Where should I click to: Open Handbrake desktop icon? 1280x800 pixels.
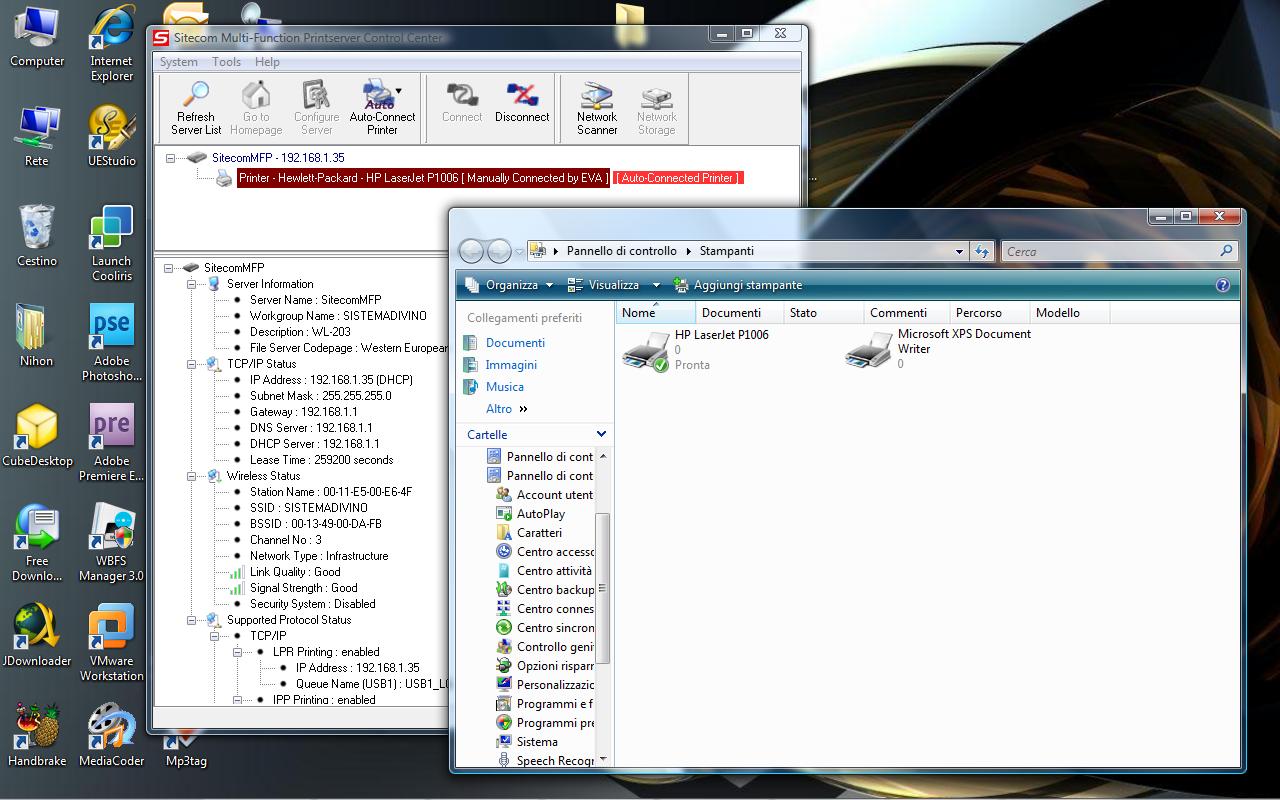(37, 736)
